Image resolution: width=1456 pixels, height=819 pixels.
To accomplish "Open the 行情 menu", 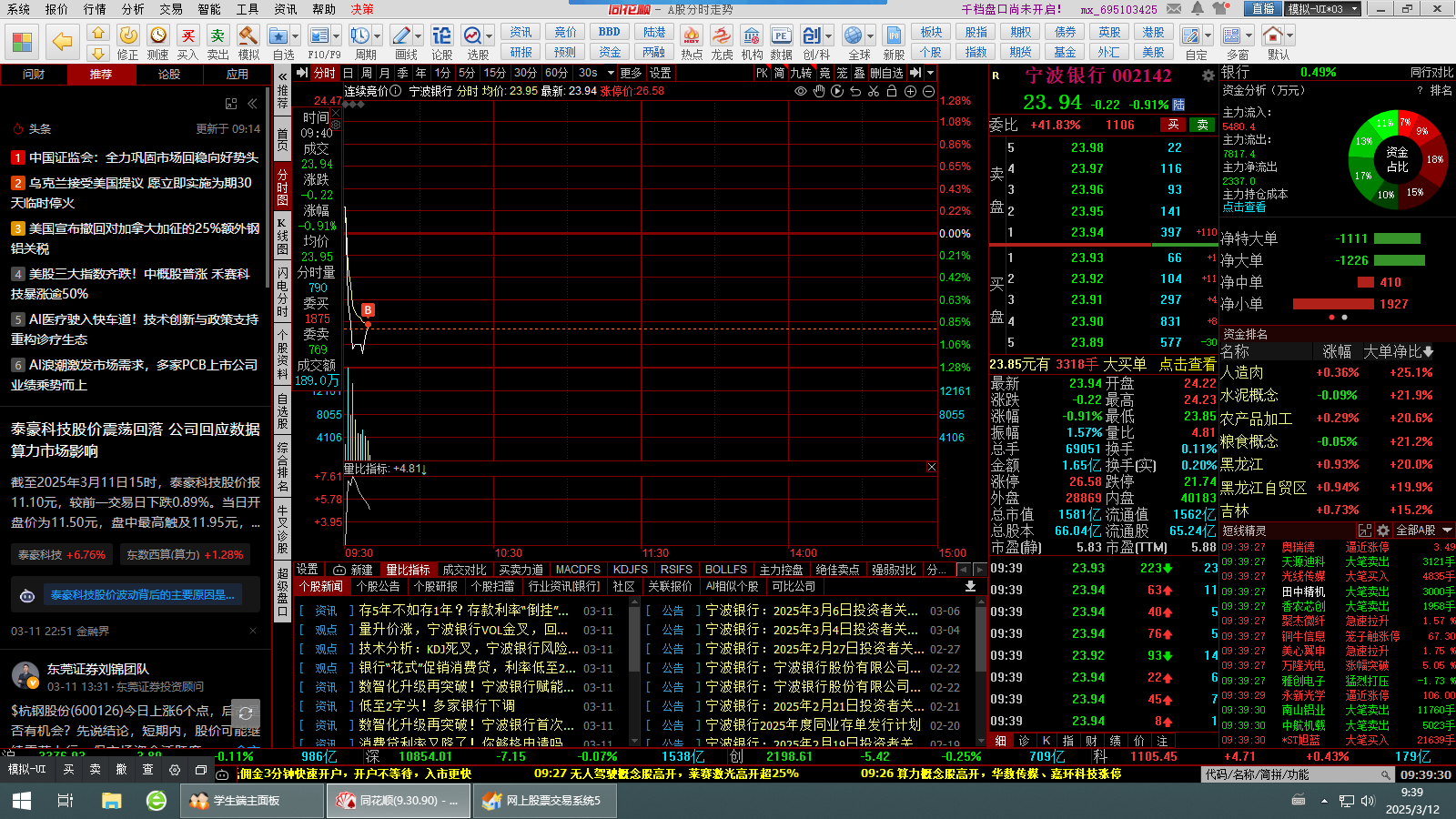I will click(95, 9).
